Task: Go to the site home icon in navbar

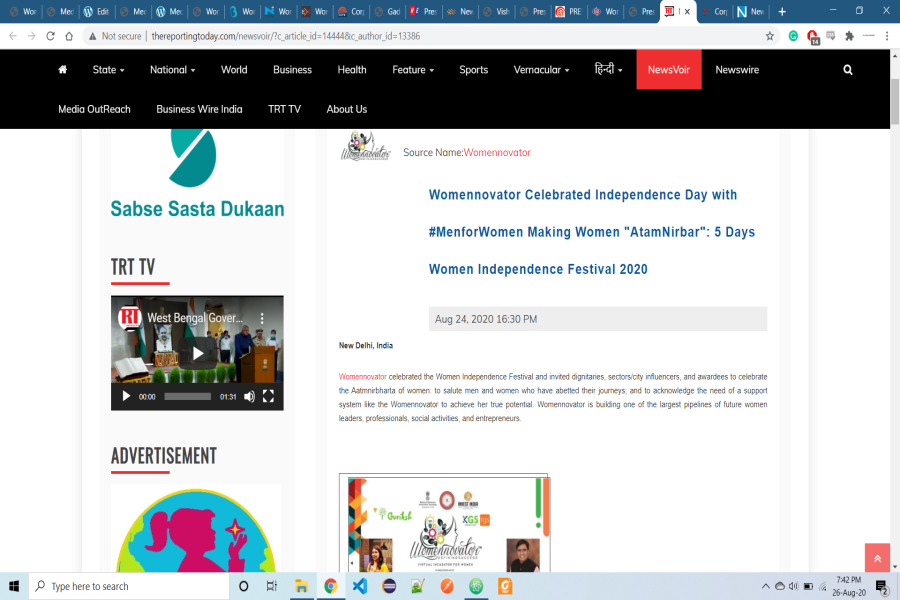Action: [x=63, y=69]
